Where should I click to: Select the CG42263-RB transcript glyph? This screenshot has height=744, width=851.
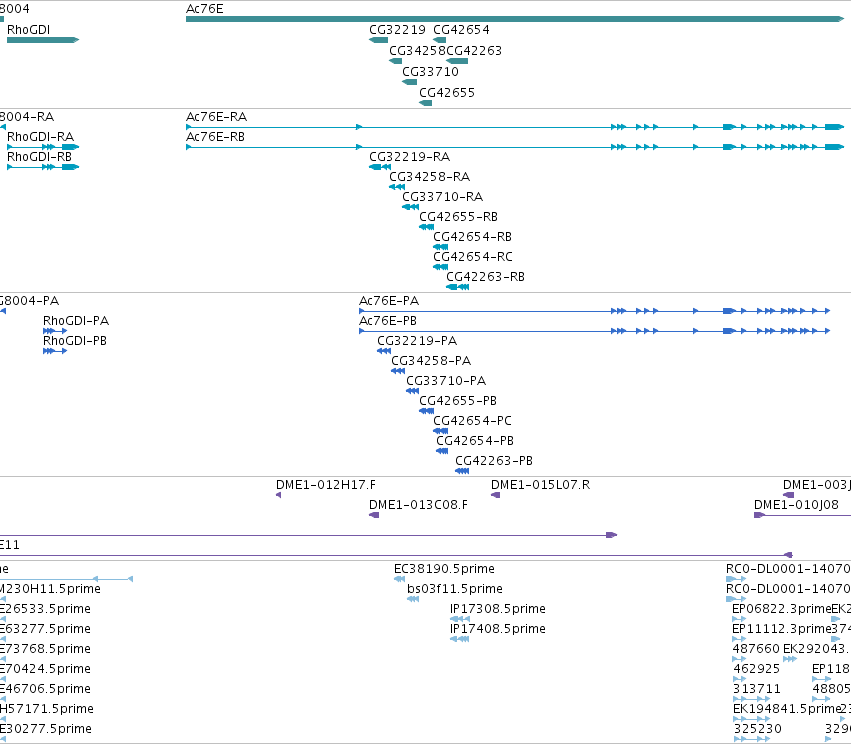[458, 288]
